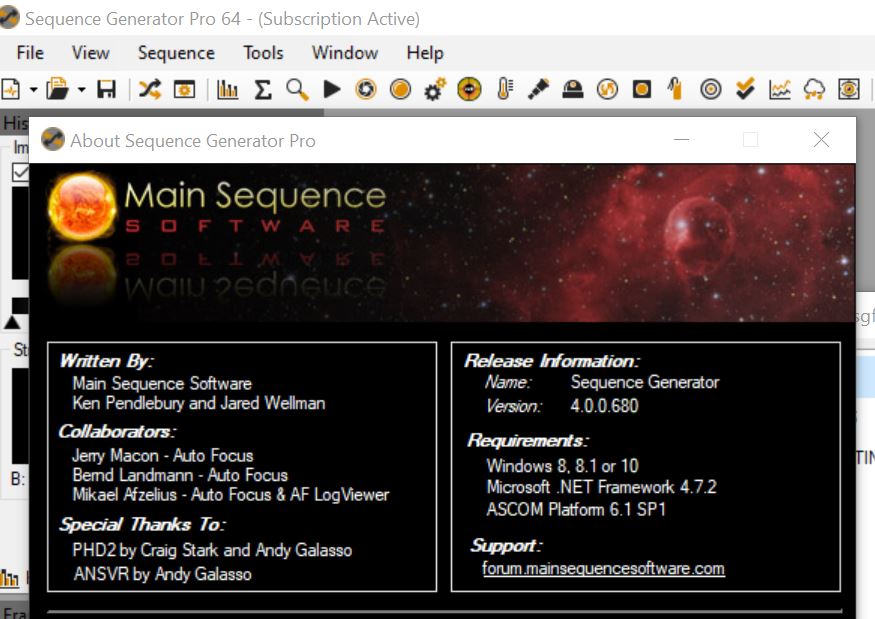This screenshot has height=619, width=875.
Task: Click the double checkmark toolbar icon
Action: [745, 89]
